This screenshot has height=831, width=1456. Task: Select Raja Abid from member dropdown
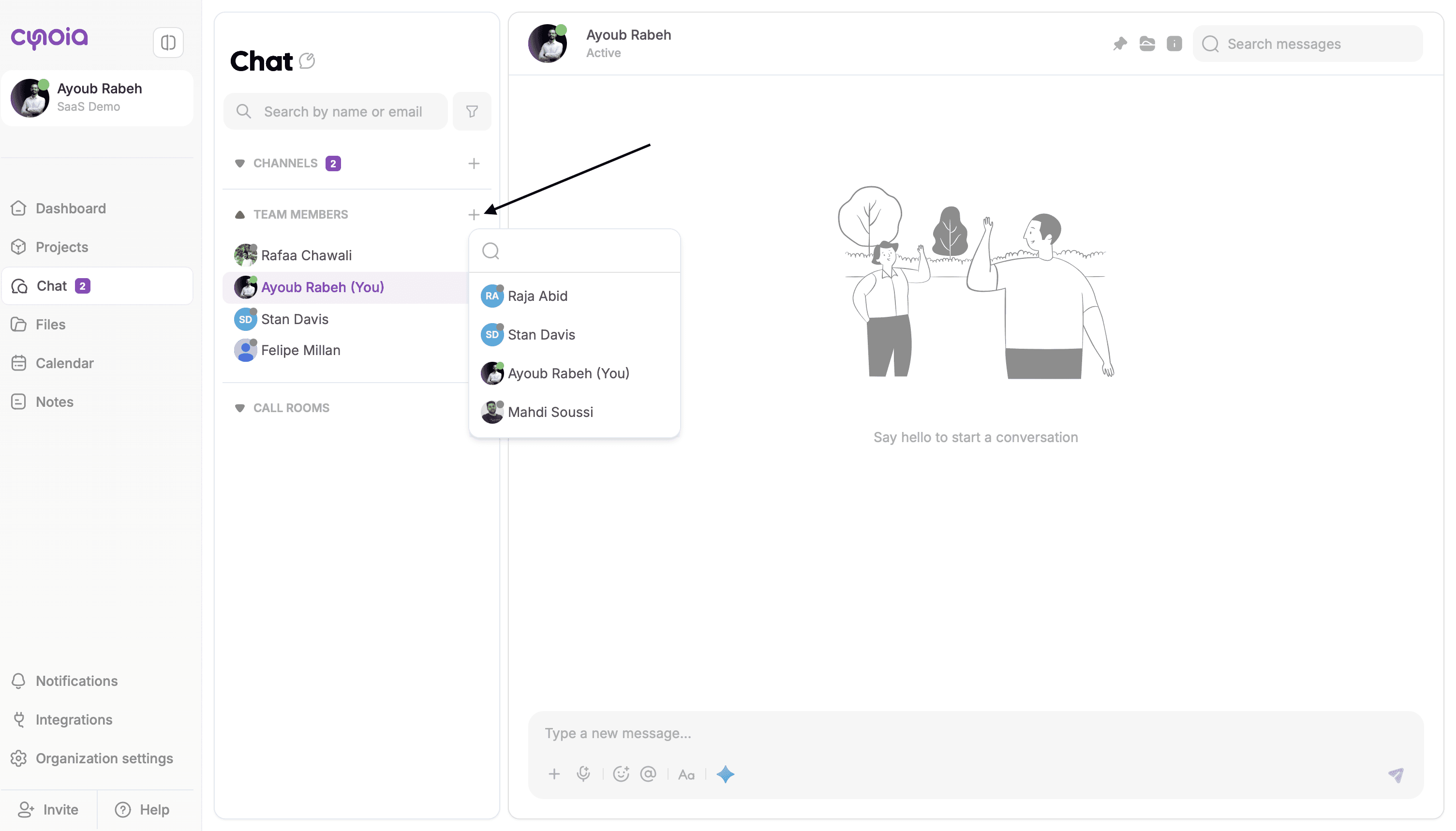point(537,296)
